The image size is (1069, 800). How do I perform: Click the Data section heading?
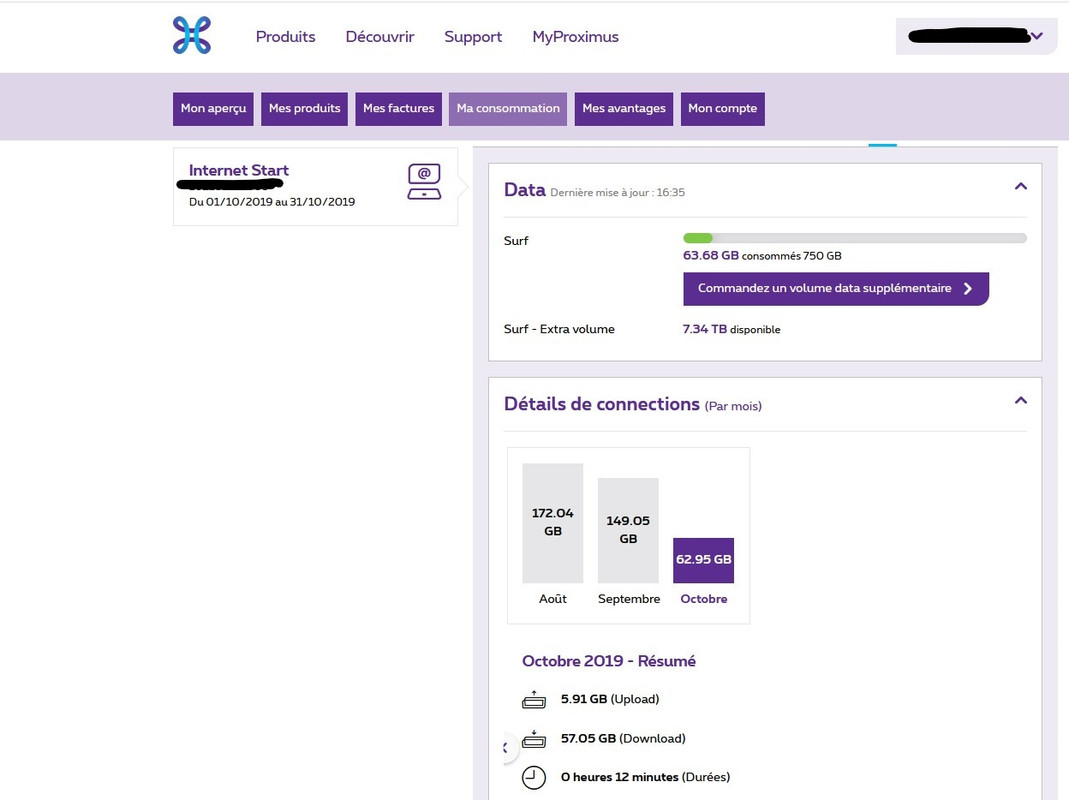524,190
